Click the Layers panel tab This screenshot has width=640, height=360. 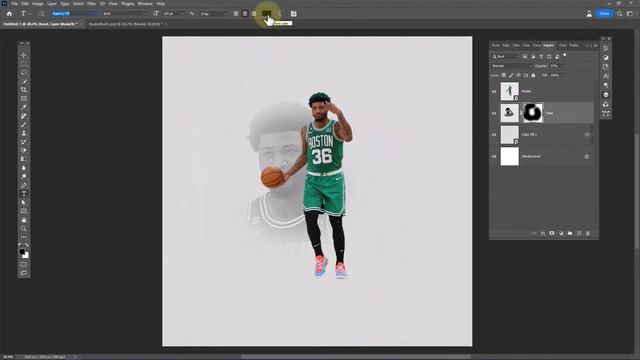(x=549, y=45)
